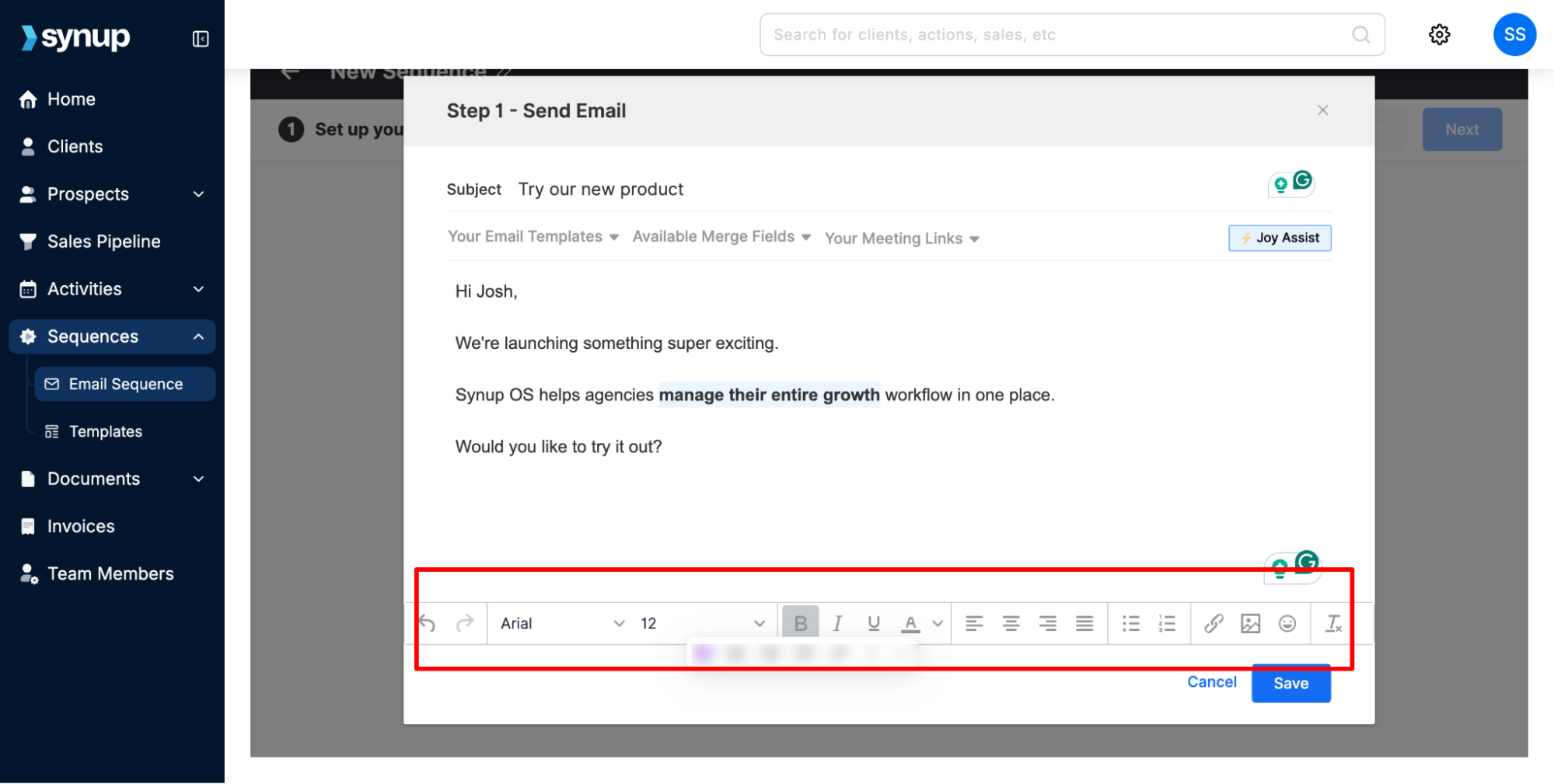
Task: Click the lightbulb suggestion icon in subject line
Action: point(1280,185)
